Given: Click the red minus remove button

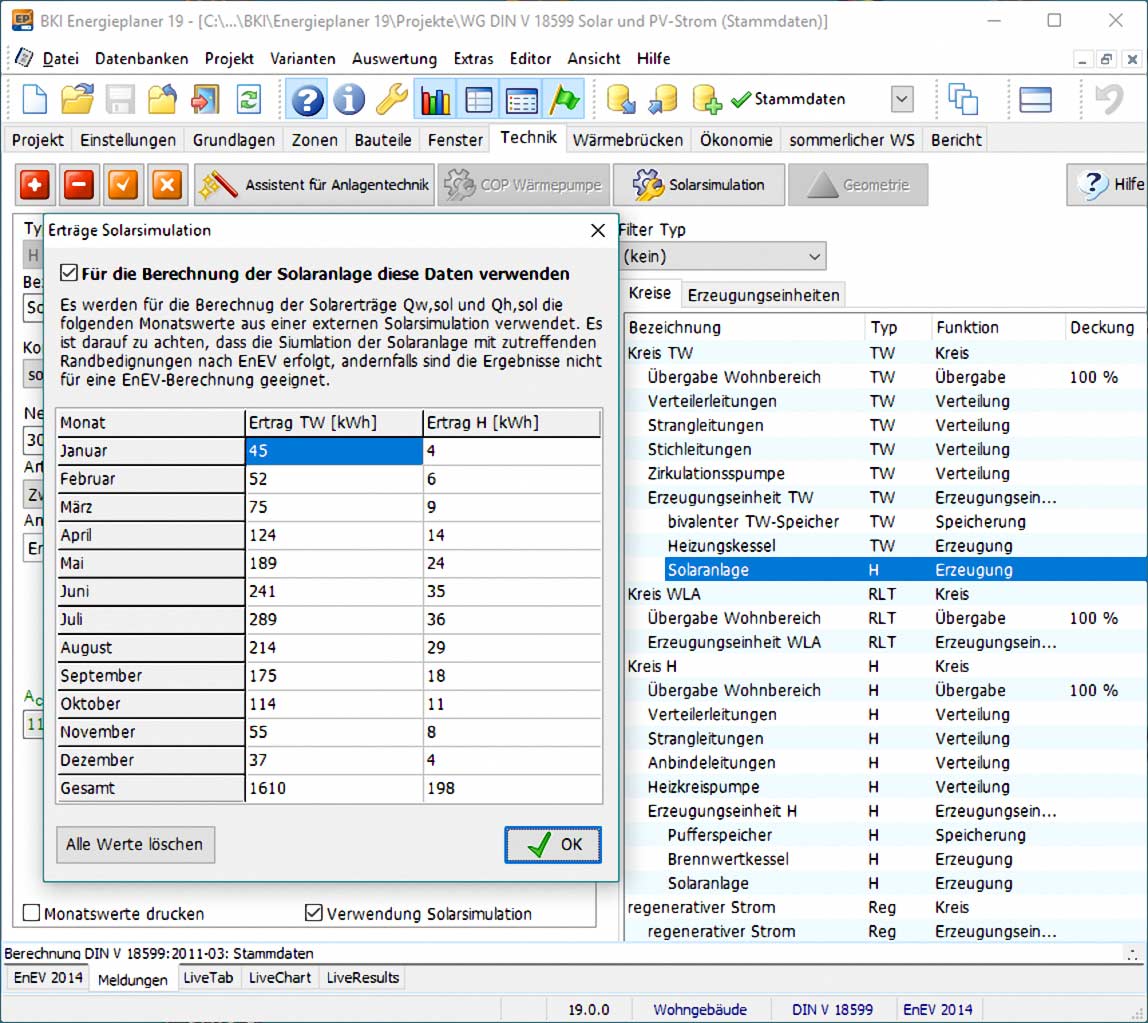Looking at the screenshot, I should point(79,185).
